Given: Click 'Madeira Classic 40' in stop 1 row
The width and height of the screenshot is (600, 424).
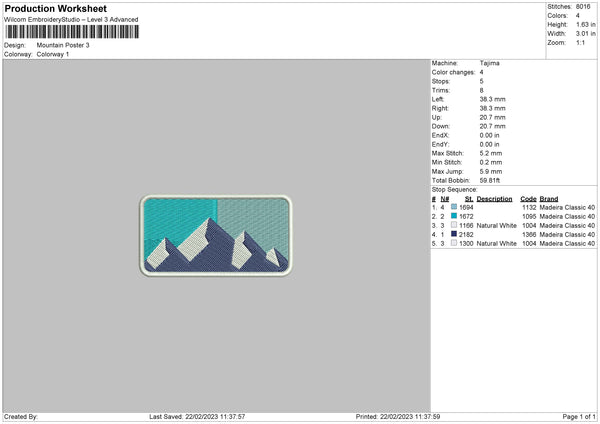Looking at the screenshot, I should click(567, 207).
